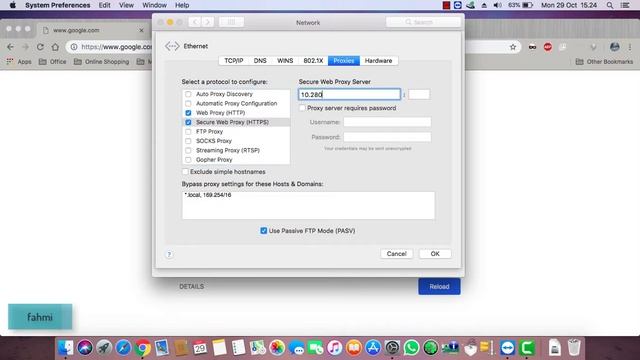Switch to the TCP/IP tab
Image resolution: width=640 pixels, height=360 pixels.
pos(233,61)
